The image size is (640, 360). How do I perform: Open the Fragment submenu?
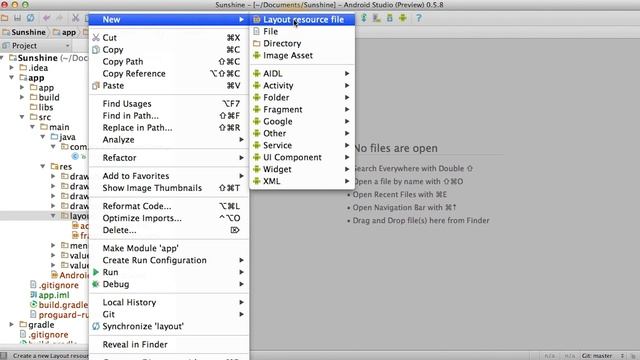click(x=302, y=109)
